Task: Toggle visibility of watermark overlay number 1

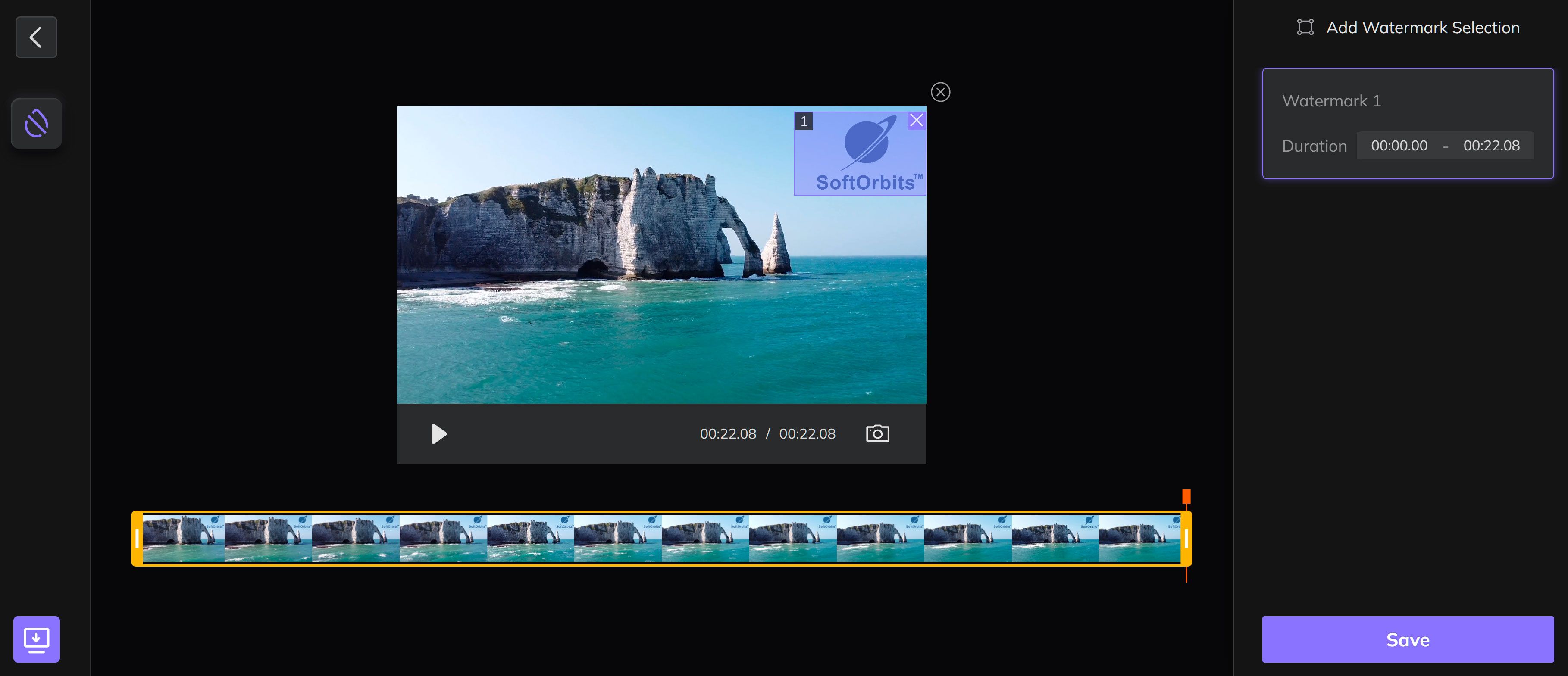Action: click(804, 120)
